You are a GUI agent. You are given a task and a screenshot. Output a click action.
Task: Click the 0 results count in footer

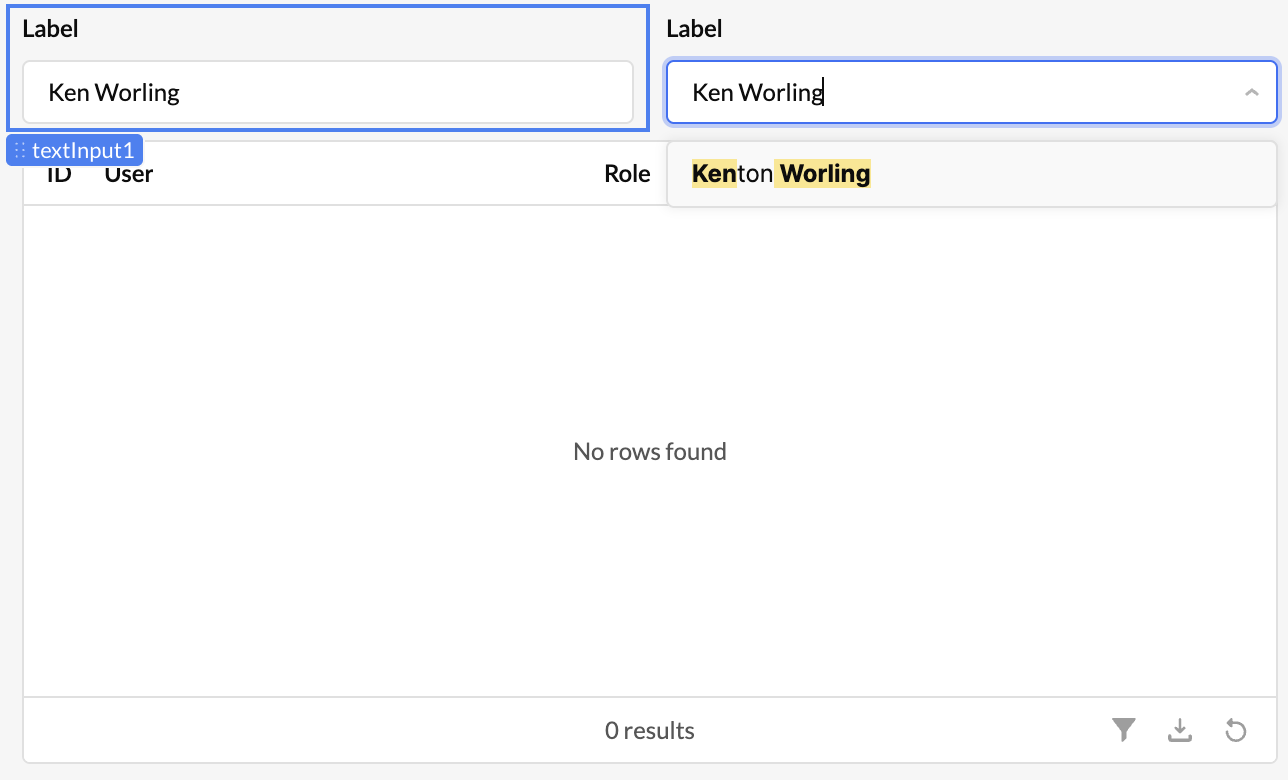click(650, 731)
